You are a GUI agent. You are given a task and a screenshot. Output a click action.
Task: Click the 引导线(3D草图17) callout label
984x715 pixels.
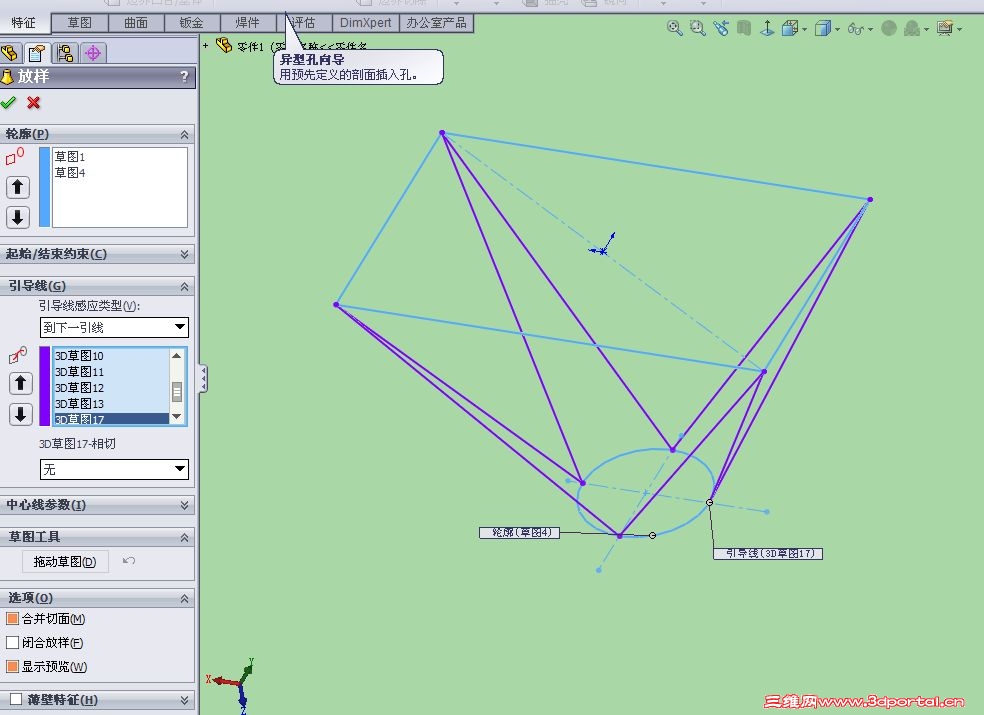[x=767, y=553]
